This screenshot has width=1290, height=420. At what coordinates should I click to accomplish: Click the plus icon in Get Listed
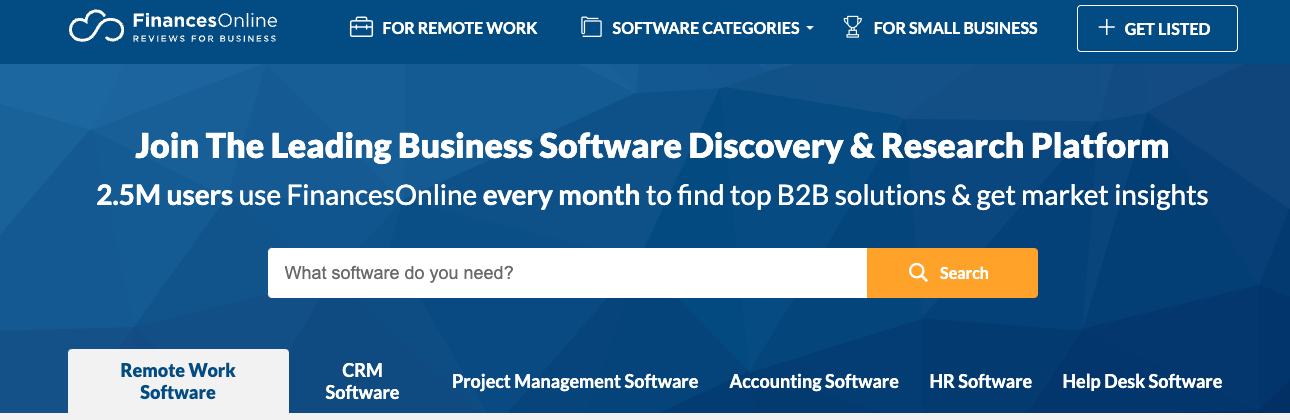[1106, 28]
